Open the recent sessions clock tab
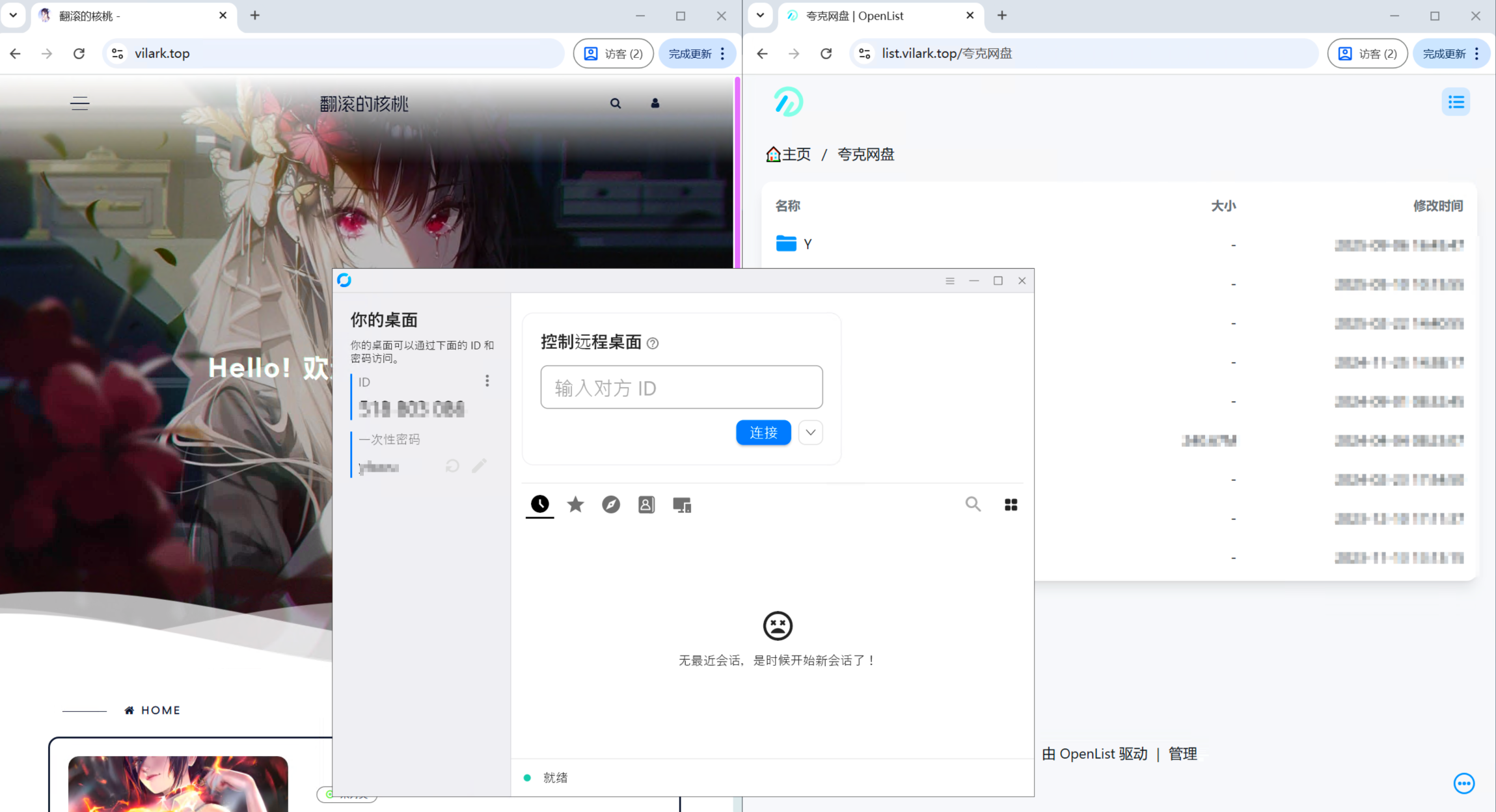The height and width of the screenshot is (812, 1496). click(539, 504)
